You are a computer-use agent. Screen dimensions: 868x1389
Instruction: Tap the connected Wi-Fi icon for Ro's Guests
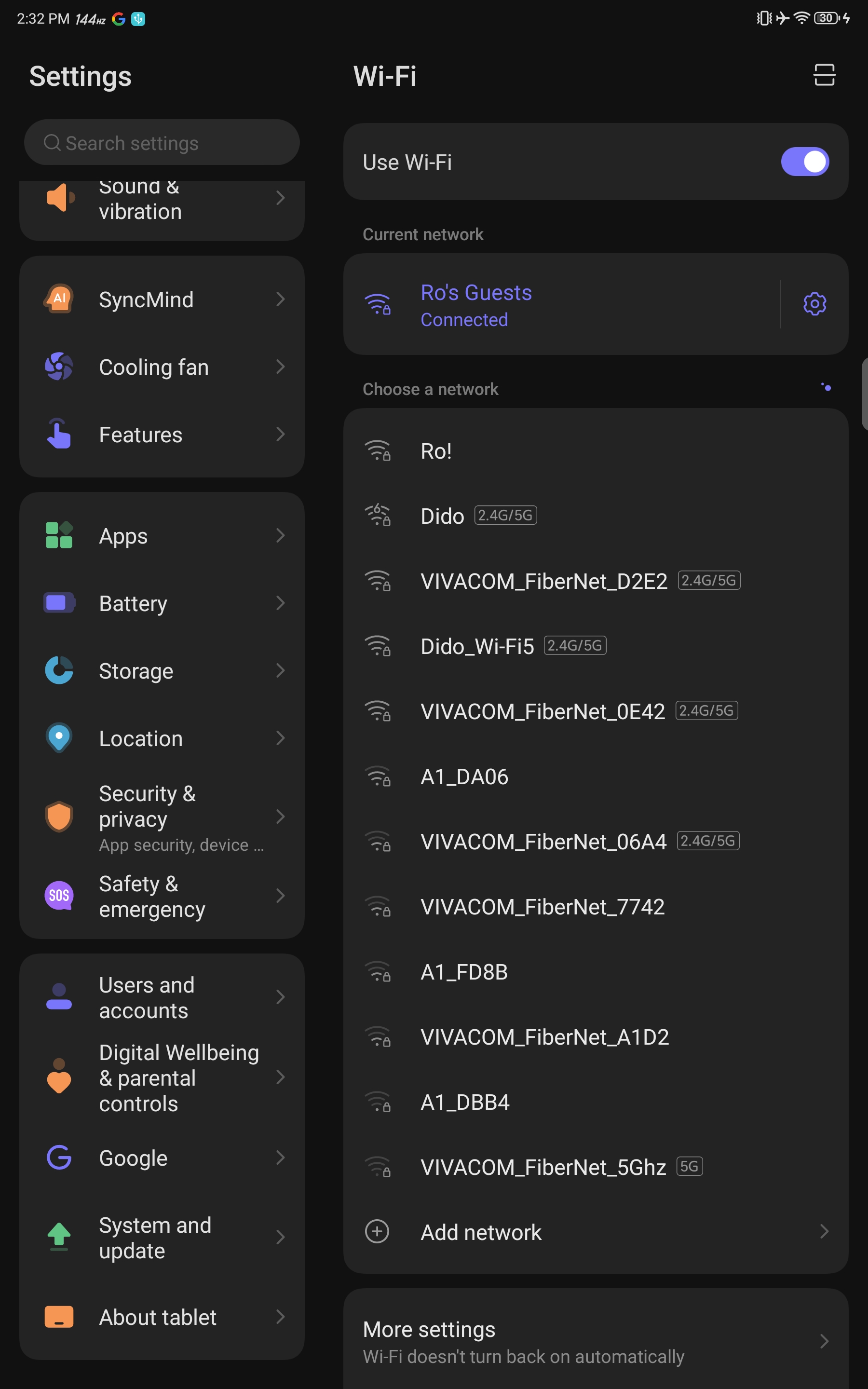pos(378,304)
